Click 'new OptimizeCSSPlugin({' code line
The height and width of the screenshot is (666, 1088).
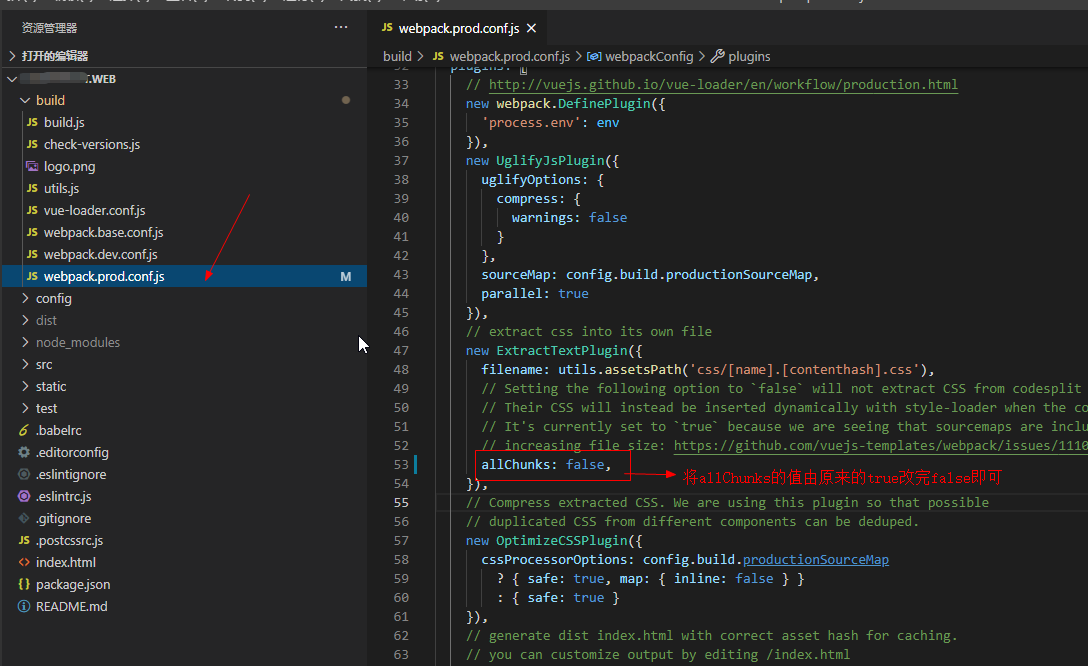pyautogui.click(x=554, y=540)
